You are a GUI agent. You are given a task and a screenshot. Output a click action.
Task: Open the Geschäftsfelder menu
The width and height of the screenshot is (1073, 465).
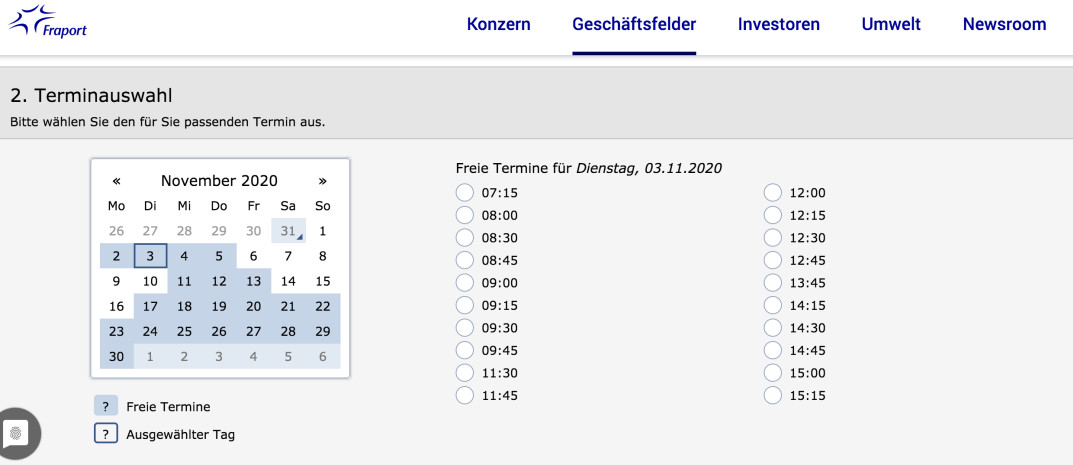click(634, 24)
